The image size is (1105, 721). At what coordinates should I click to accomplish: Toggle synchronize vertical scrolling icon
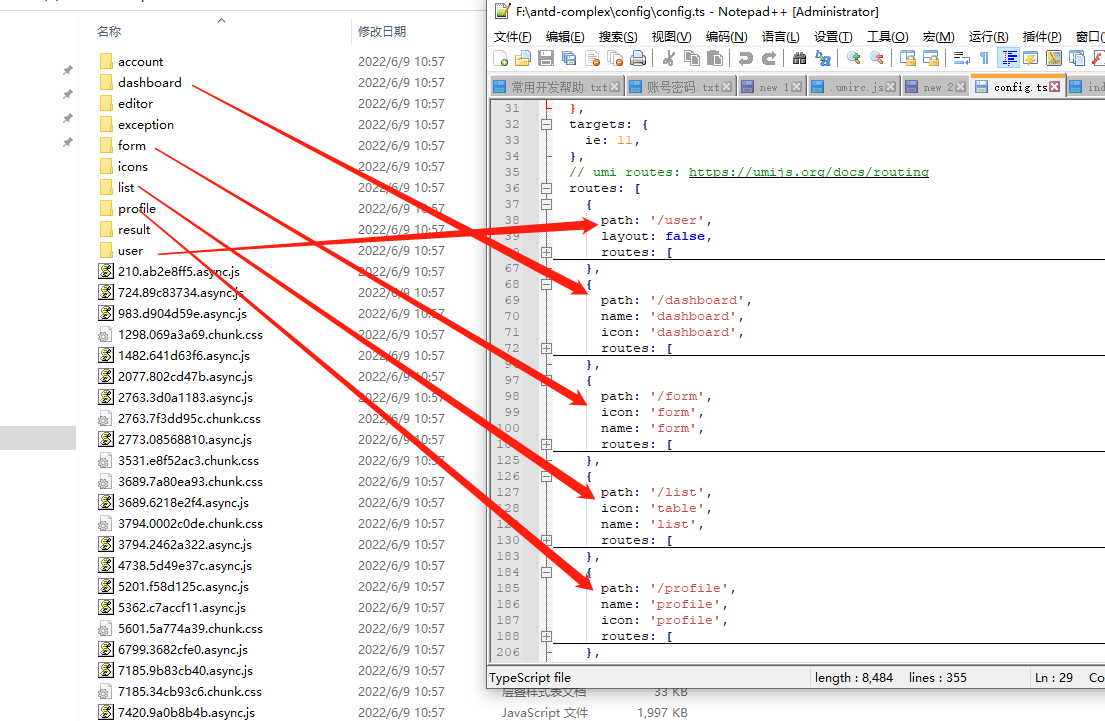[908, 58]
